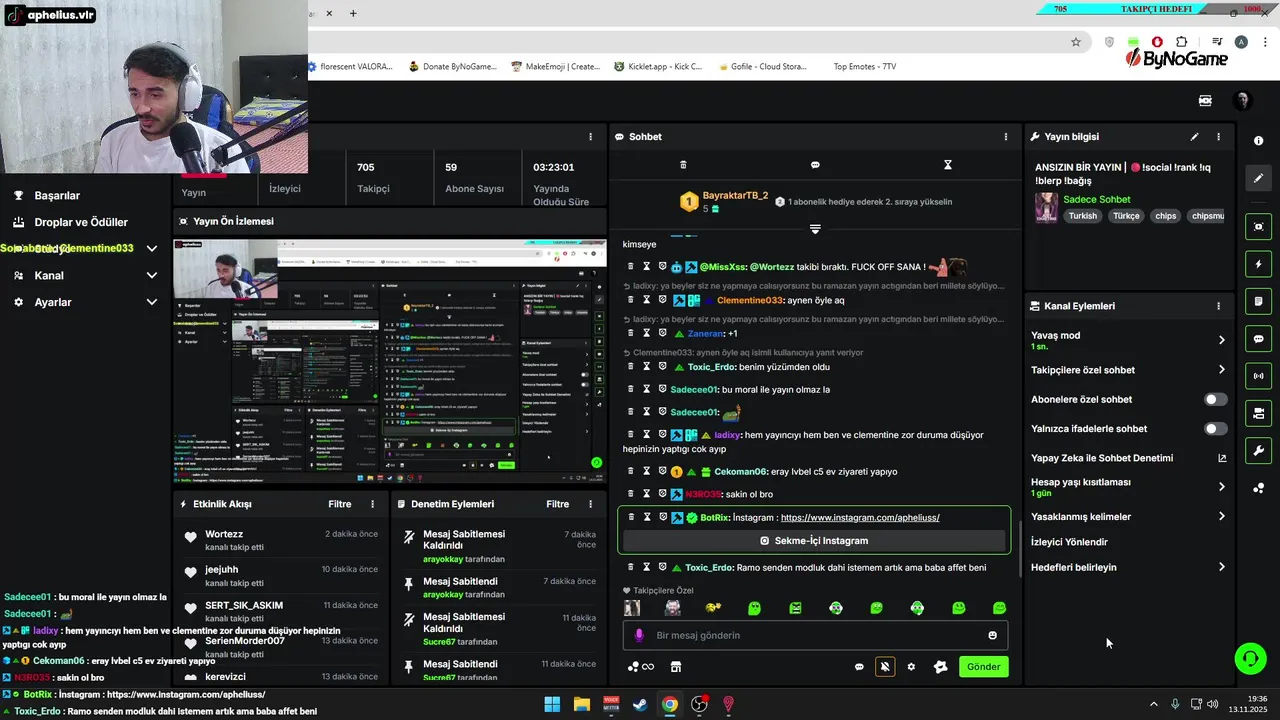
Task: Click the green support headset button
Action: (1250, 658)
